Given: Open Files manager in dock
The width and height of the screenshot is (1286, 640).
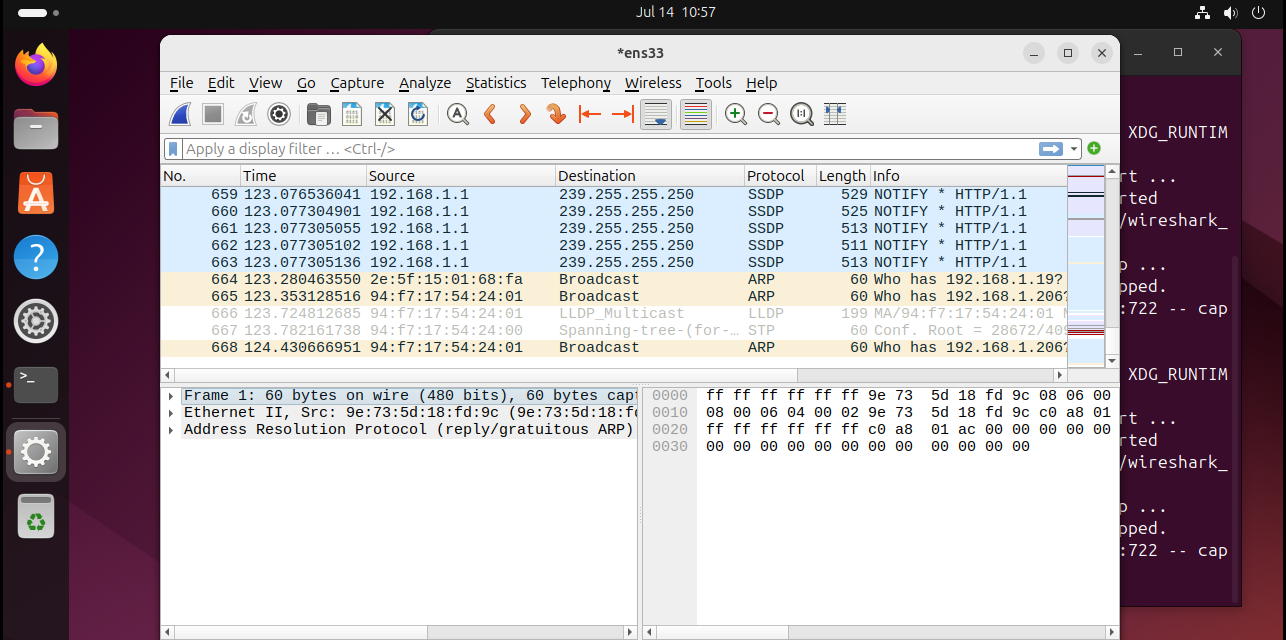Looking at the screenshot, I should point(36,130).
